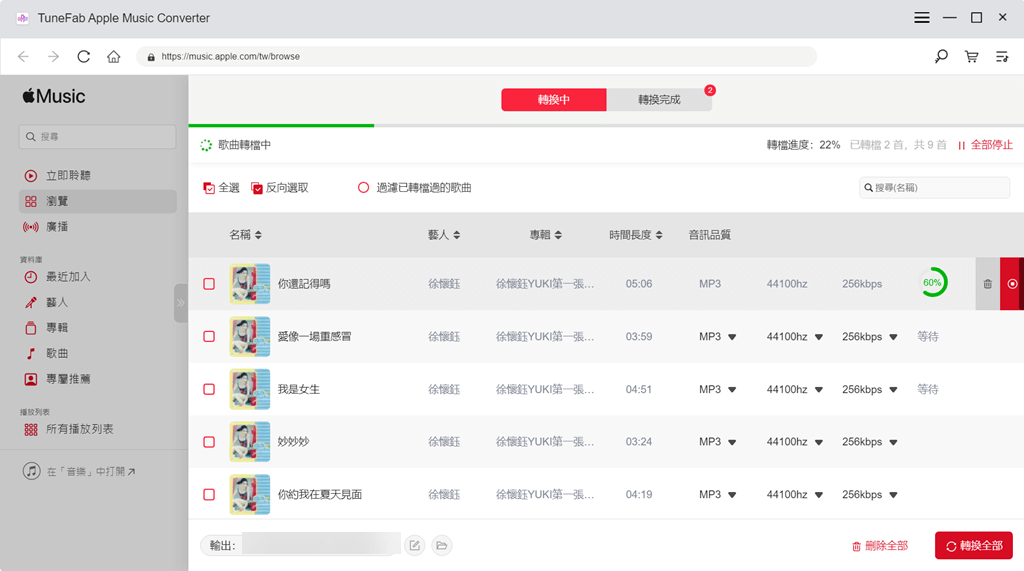Tick the checkbox for 你約我在夏天見面

click(x=209, y=495)
